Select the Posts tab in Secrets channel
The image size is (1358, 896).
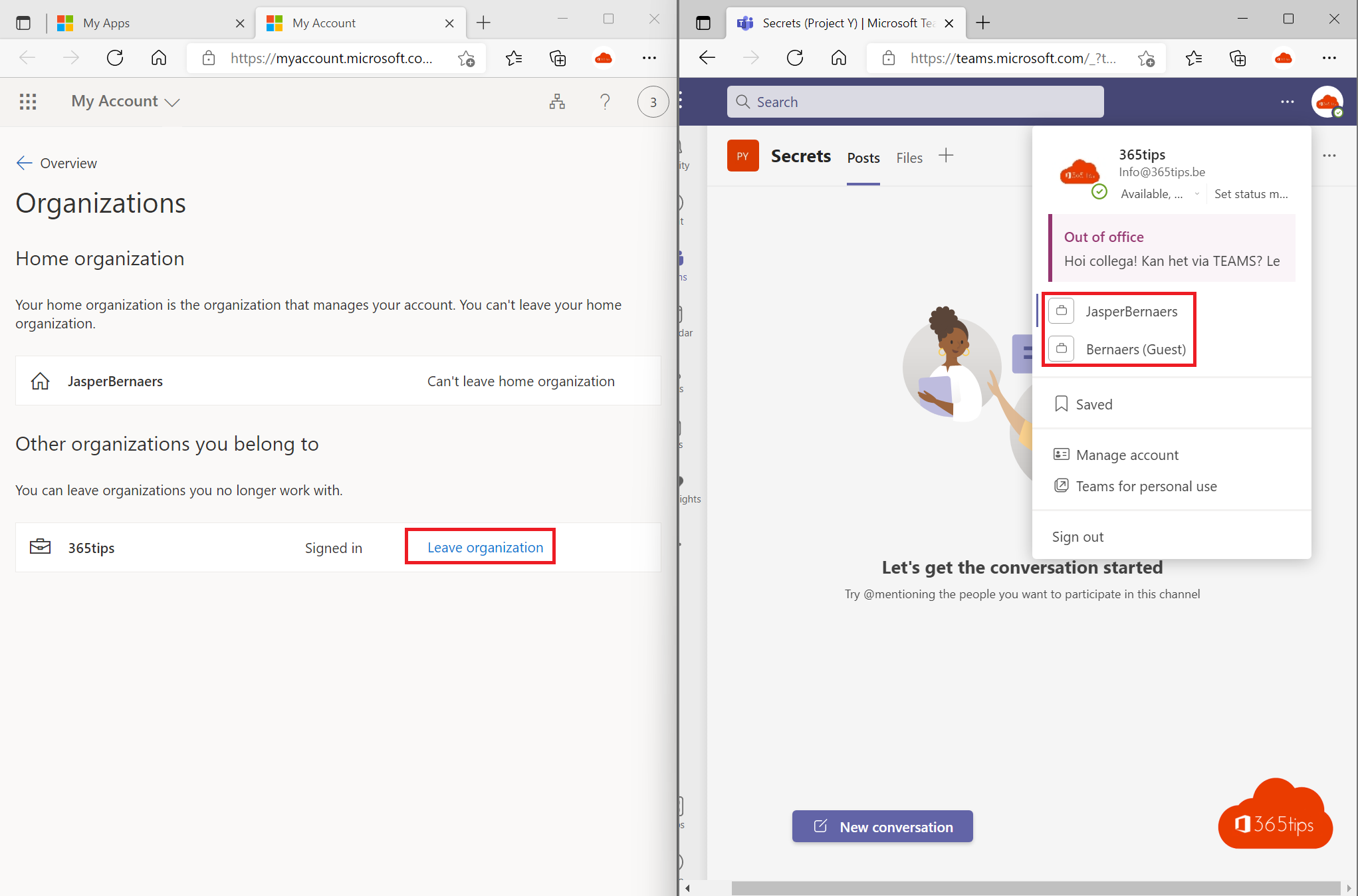[862, 157]
